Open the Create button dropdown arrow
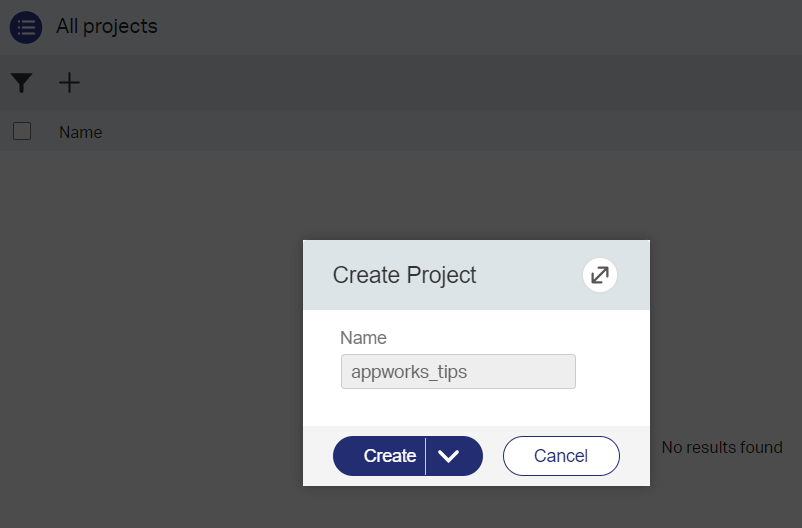Screen dimensions: 802x528 (448, 456)
